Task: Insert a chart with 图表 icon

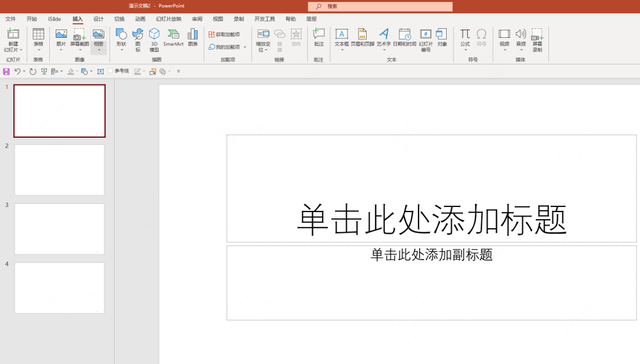Action: 193,34
